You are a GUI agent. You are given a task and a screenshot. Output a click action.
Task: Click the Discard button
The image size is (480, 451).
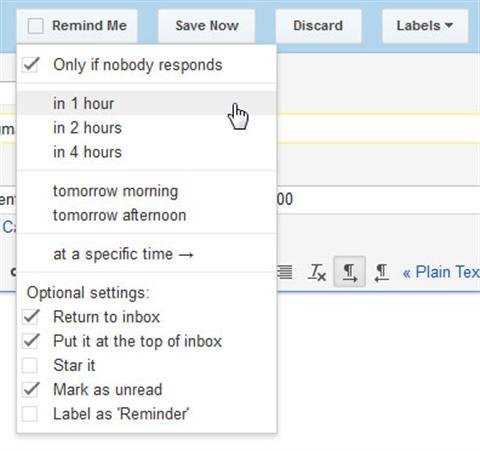click(318, 26)
